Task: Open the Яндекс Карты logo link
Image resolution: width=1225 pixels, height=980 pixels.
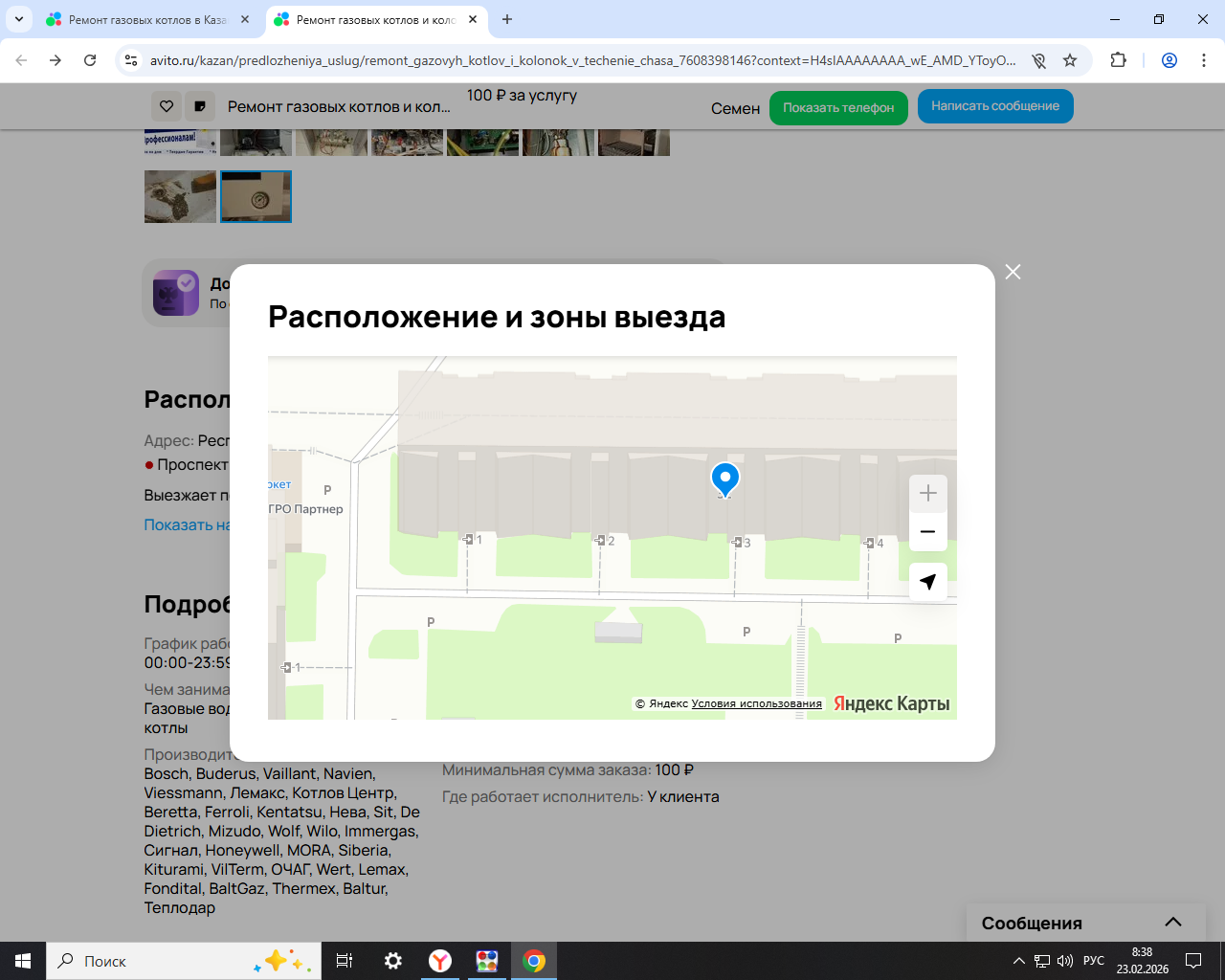Action: tap(891, 703)
